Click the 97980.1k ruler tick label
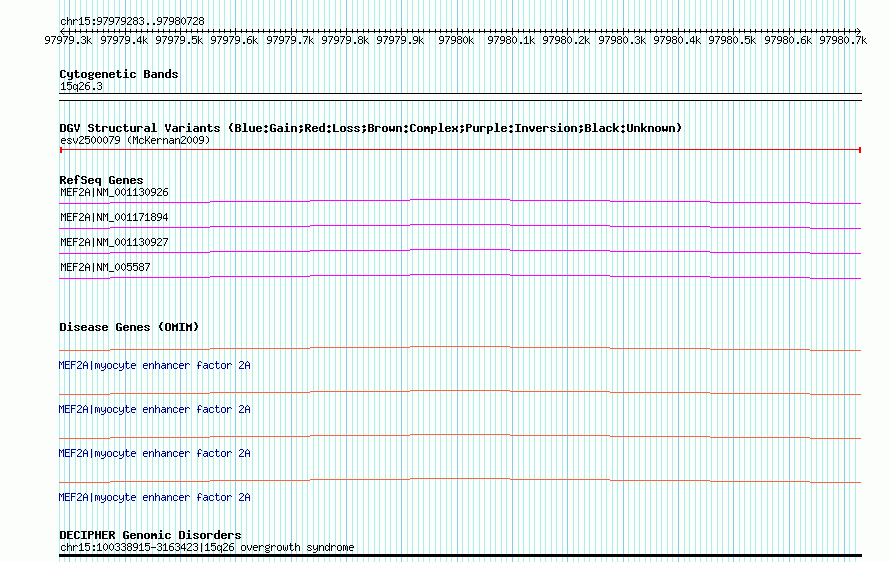This screenshot has width=890, height=562. 511,40
